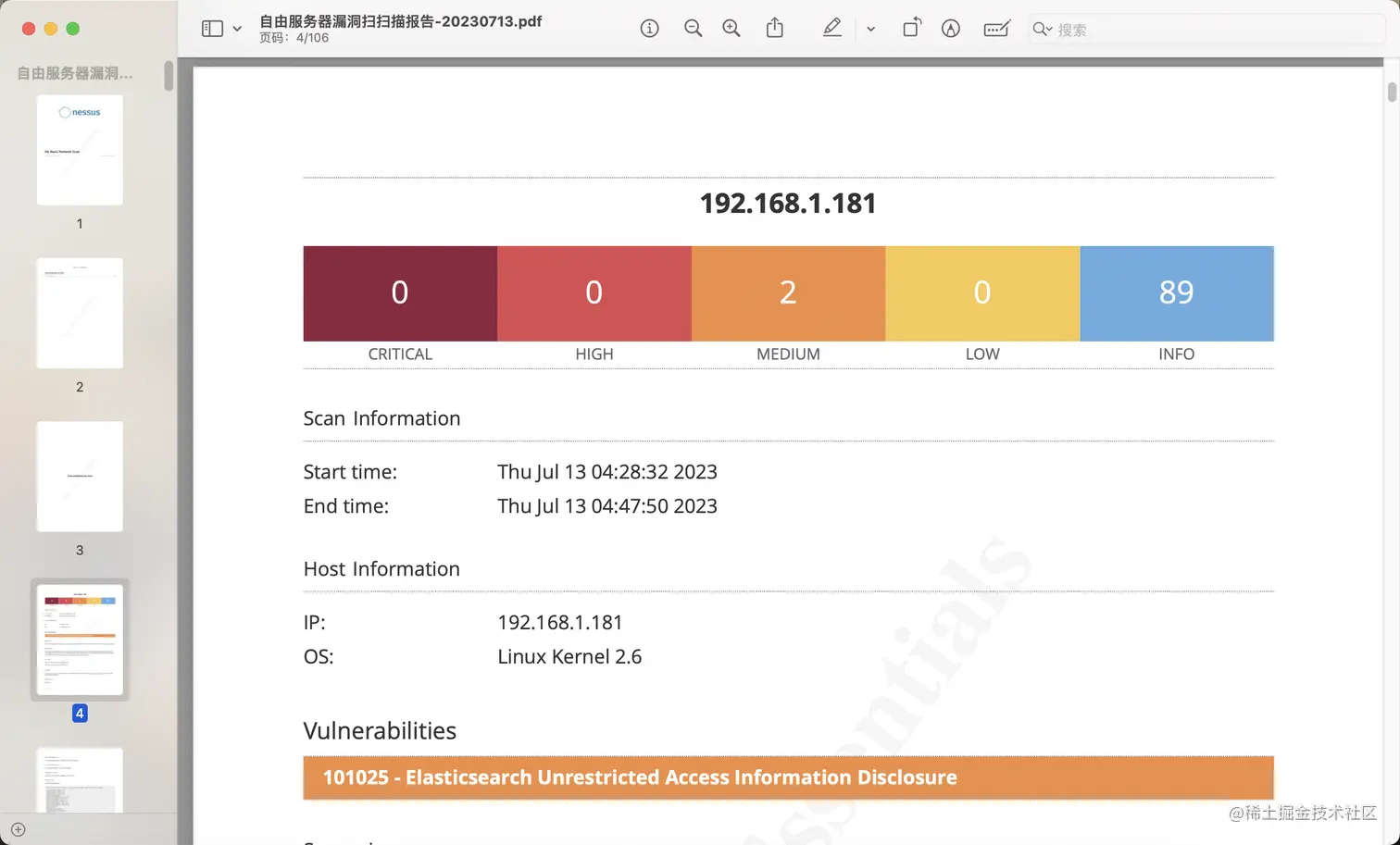Click the blue page 4 number badge

[x=80, y=714]
